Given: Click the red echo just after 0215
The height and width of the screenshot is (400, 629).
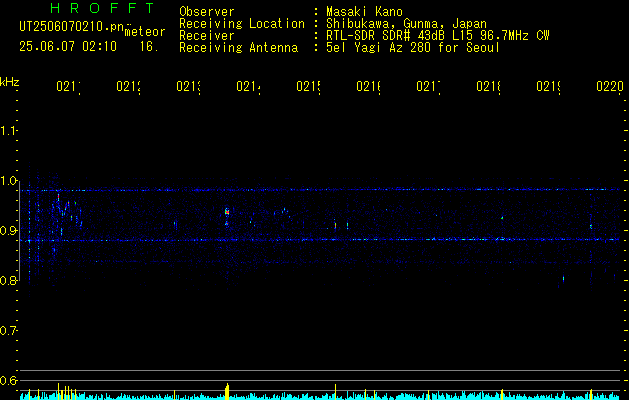Looking at the screenshot, I should coord(335,225).
